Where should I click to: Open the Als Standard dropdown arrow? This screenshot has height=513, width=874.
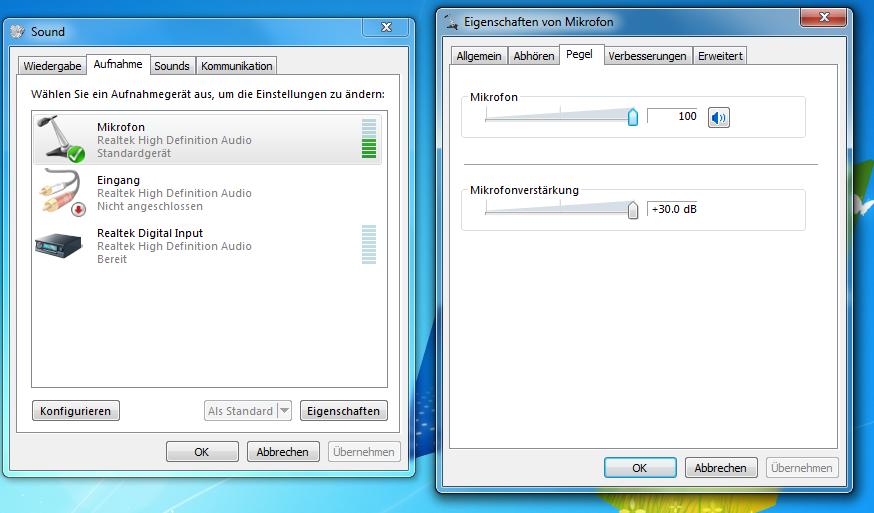click(x=284, y=411)
